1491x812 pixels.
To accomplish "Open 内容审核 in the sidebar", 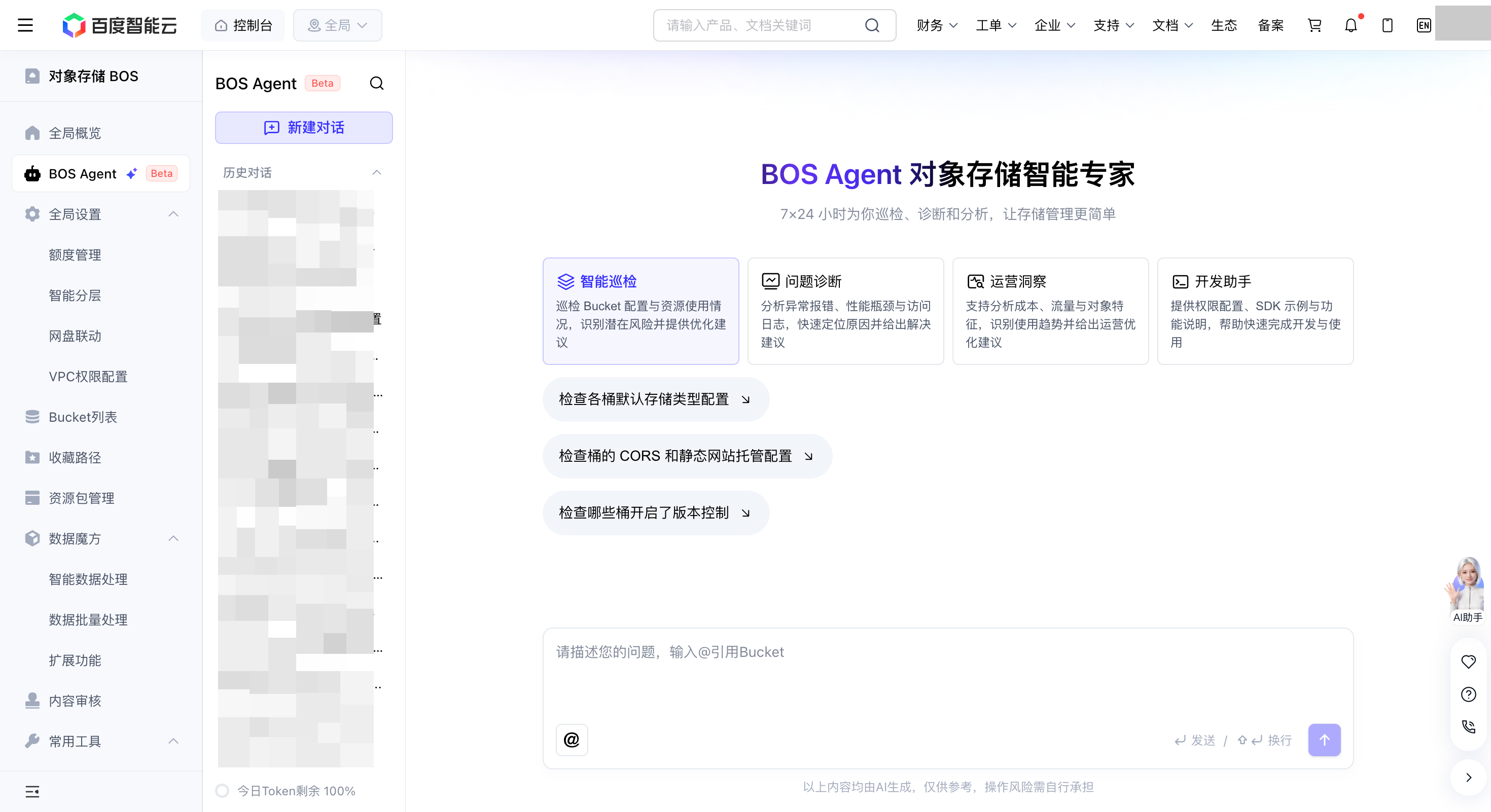I will (101, 700).
